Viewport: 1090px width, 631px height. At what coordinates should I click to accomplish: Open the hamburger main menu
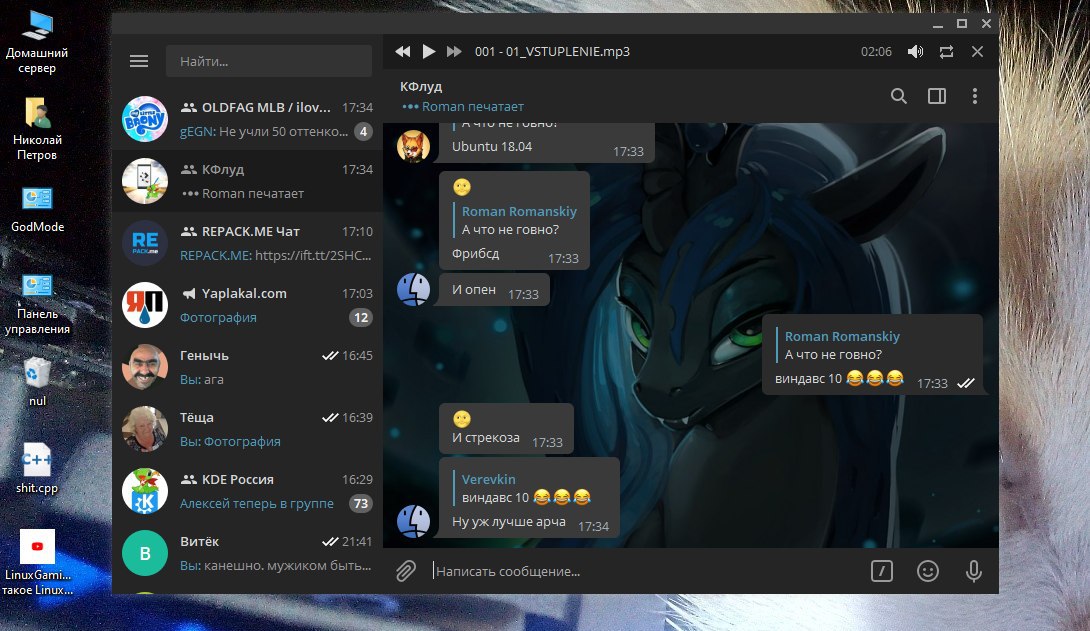pos(139,61)
